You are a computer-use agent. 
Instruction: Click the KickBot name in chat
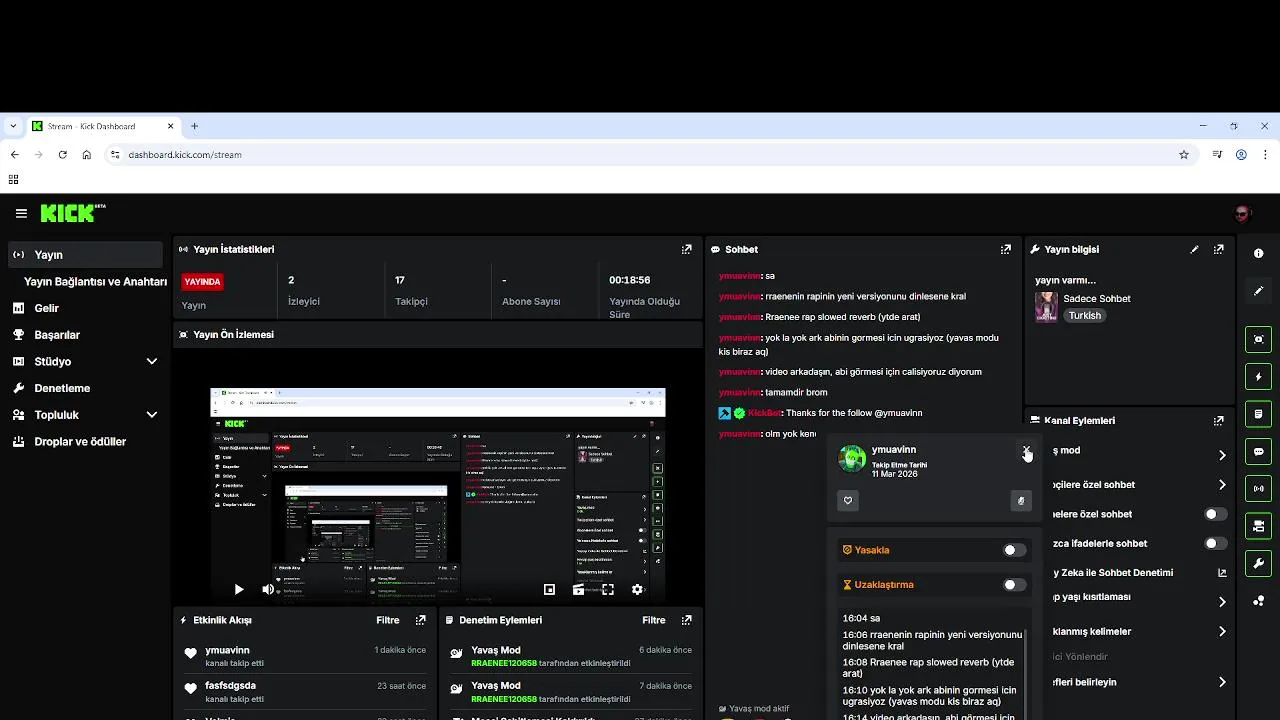[764, 413]
